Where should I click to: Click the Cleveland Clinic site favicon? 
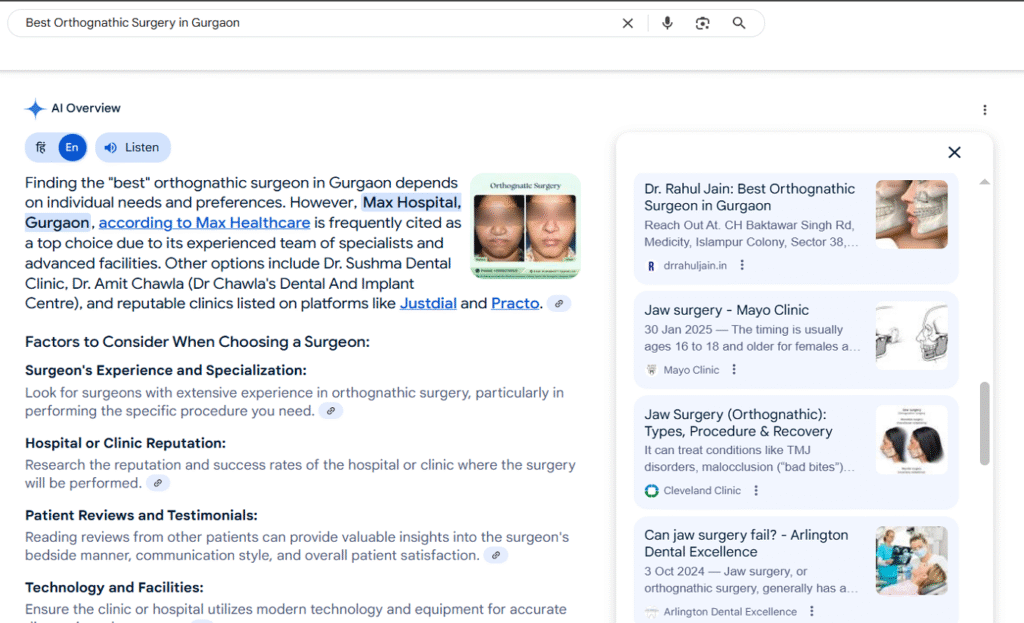[x=651, y=490]
